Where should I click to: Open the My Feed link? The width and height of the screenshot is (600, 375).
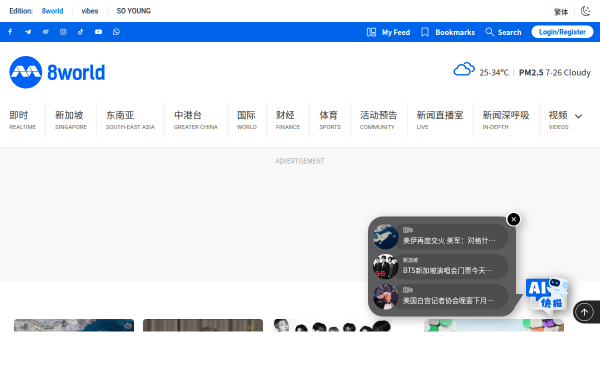pyautogui.click(x=396, y=33)
